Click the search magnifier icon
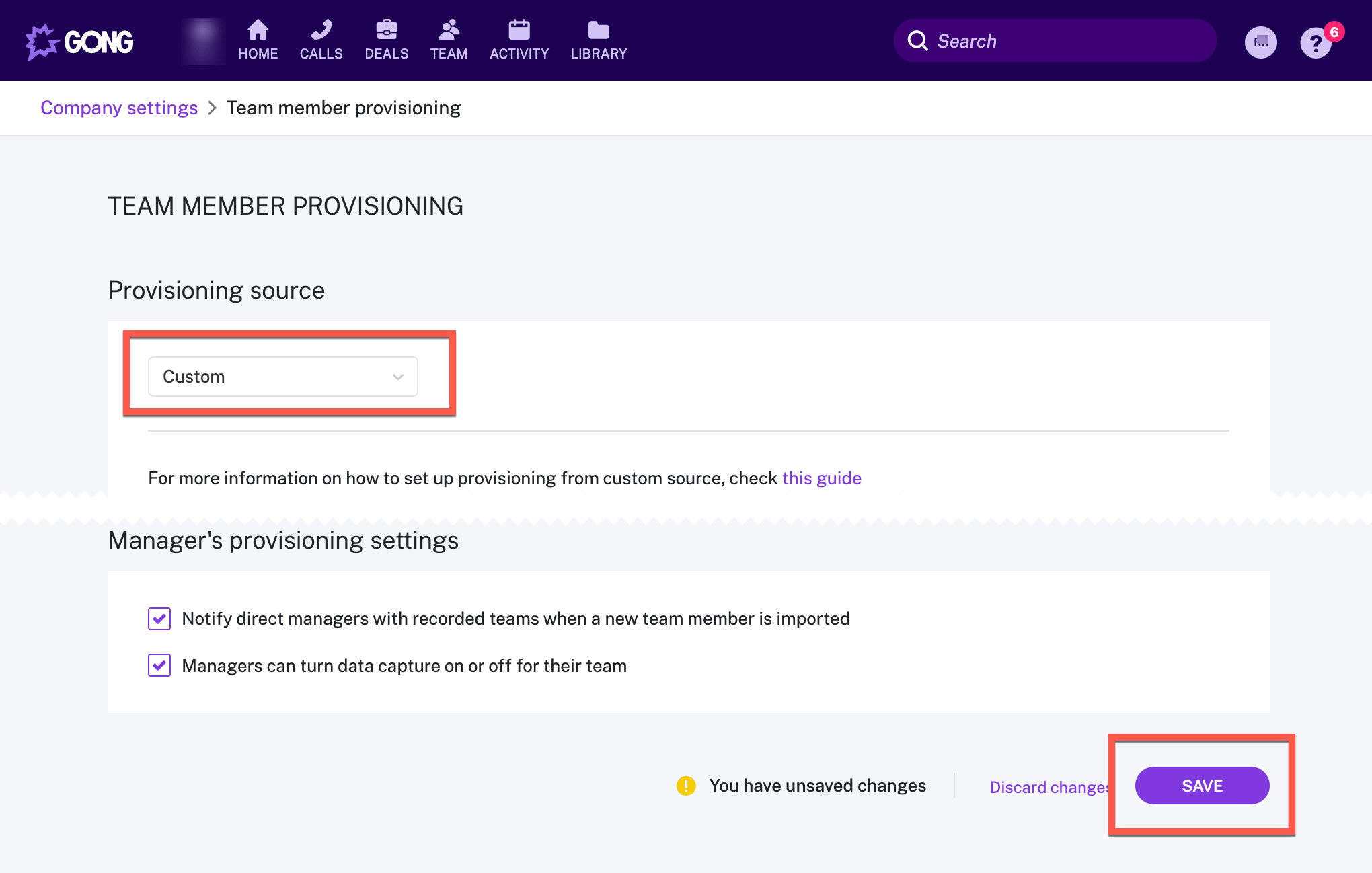Image resolution: width=1372 pixels, height=873 pixels. click(918, 41)
